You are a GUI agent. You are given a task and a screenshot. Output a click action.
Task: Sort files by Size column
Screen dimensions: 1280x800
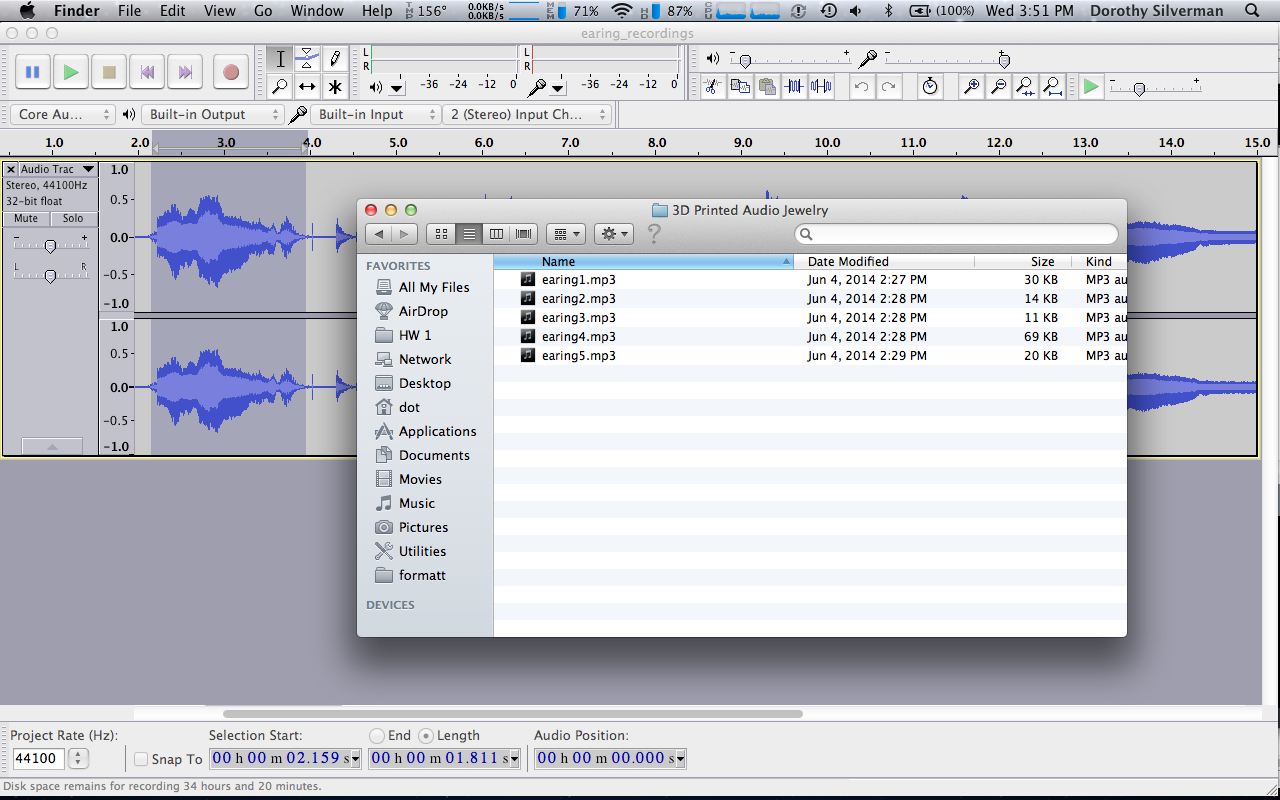coord(1022,261)
